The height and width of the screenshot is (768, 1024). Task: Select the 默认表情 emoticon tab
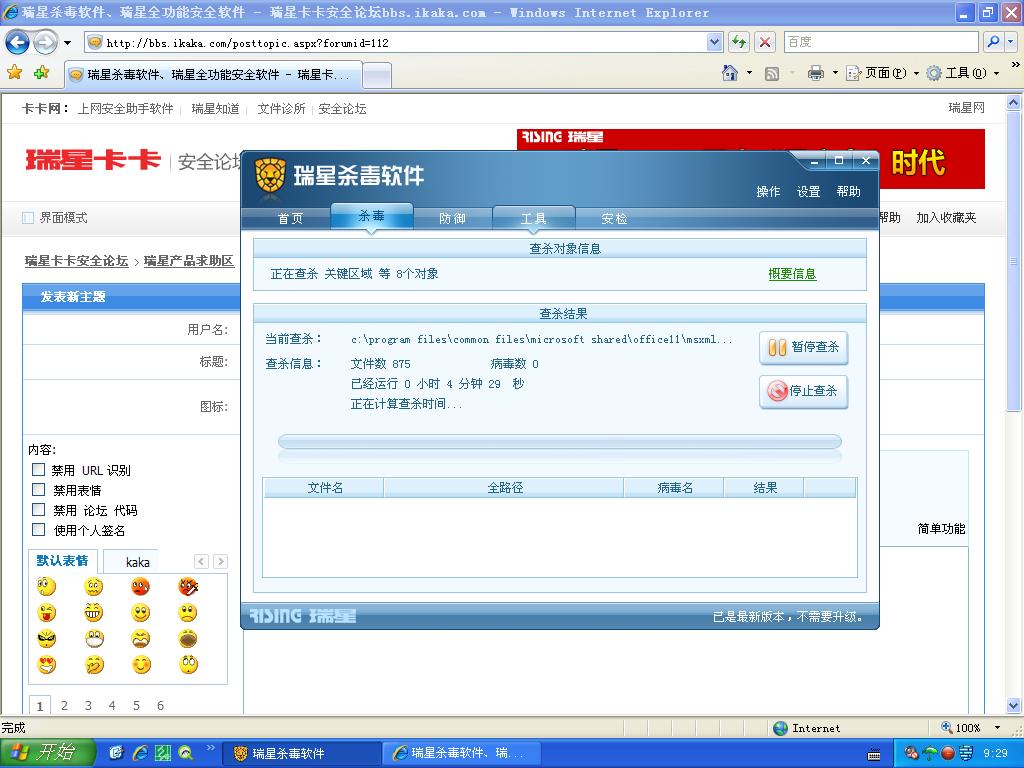click(63, 561)
